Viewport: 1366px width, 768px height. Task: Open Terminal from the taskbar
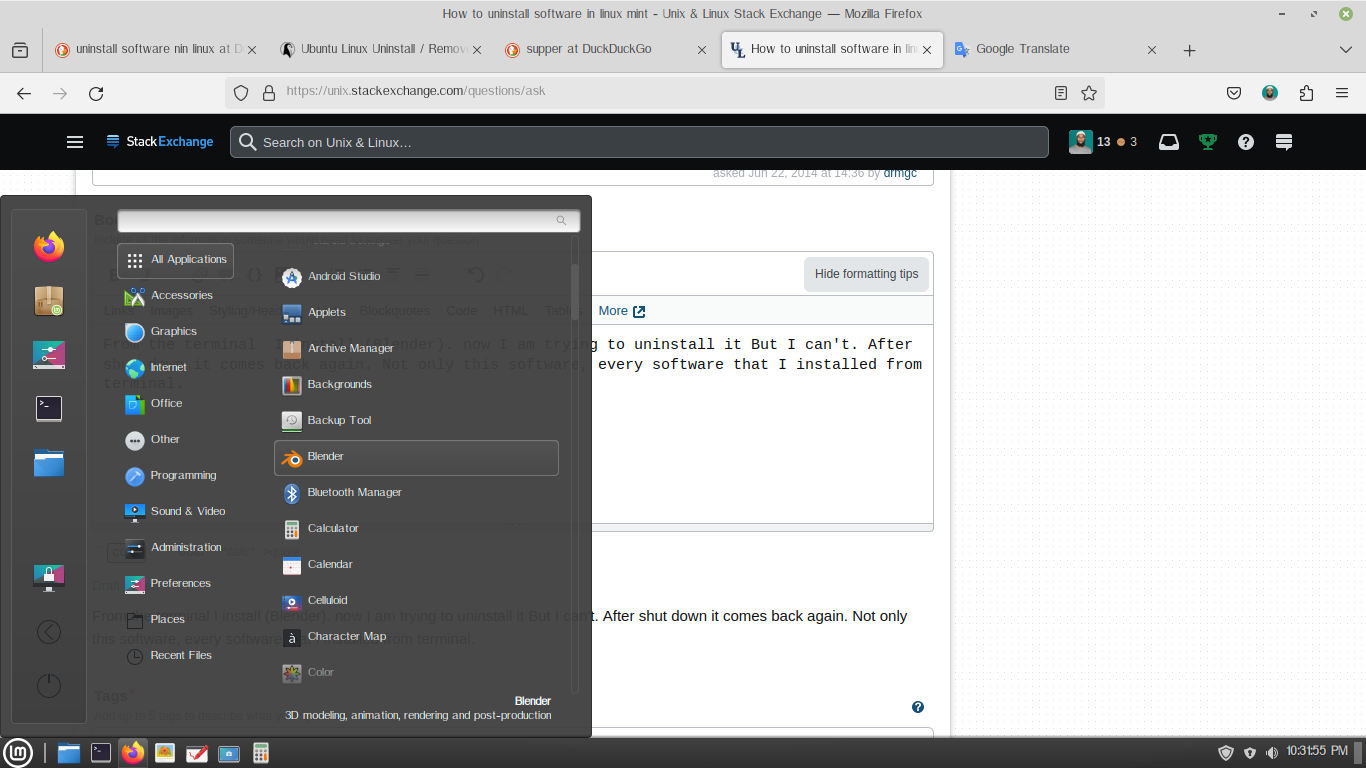point(101,753)
